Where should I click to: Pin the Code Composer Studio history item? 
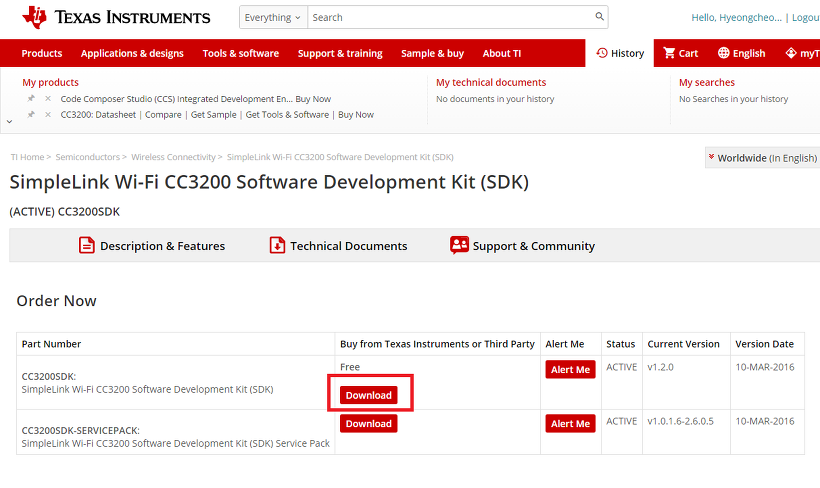click(31, 98)
